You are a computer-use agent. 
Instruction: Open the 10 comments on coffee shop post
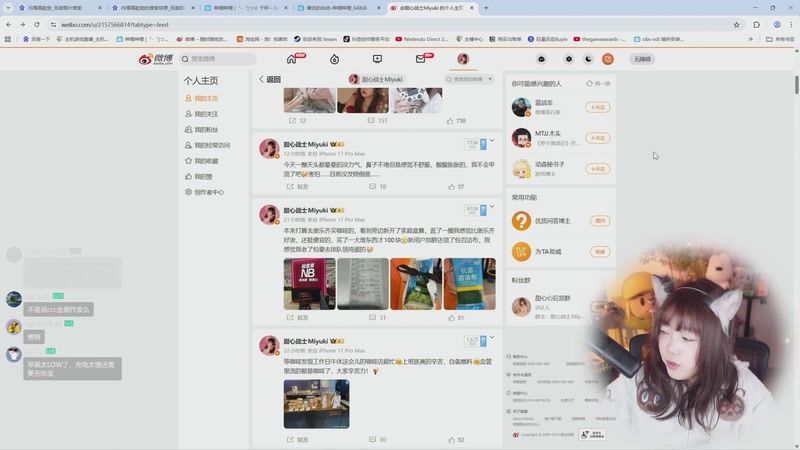[378, 440]
